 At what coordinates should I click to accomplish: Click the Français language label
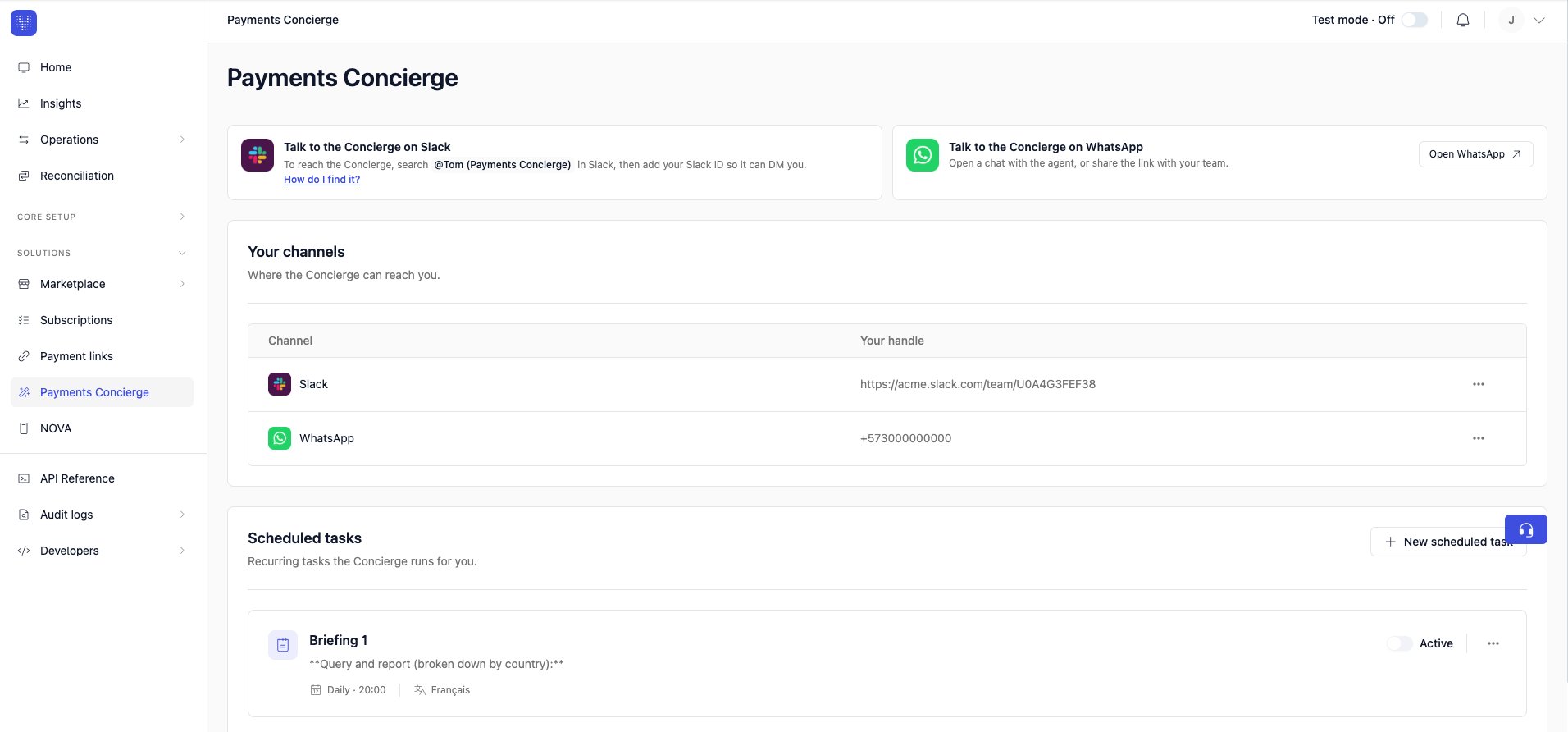450,690
